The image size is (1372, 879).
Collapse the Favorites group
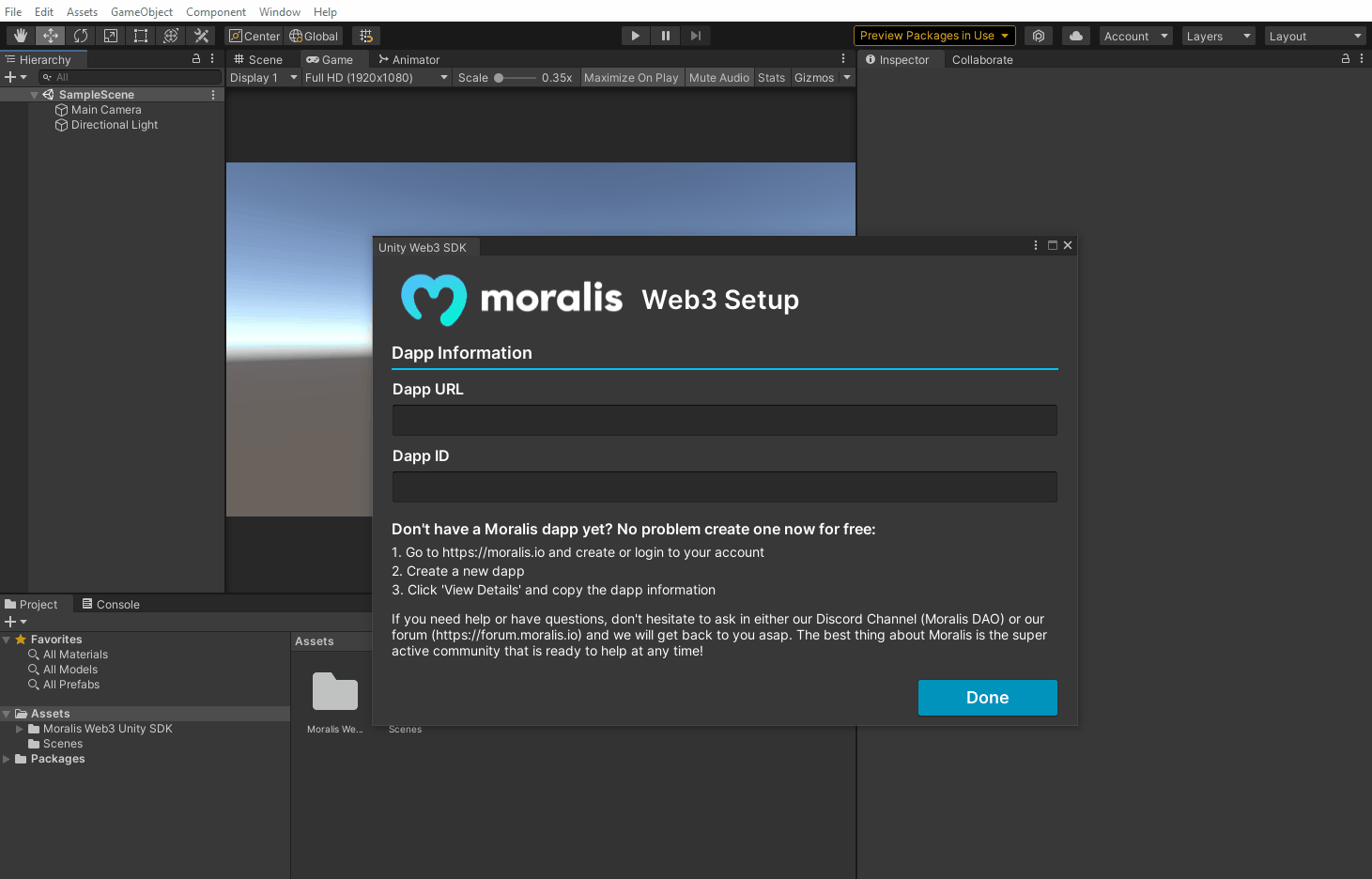pyautogui.click(x=7, y=640)
